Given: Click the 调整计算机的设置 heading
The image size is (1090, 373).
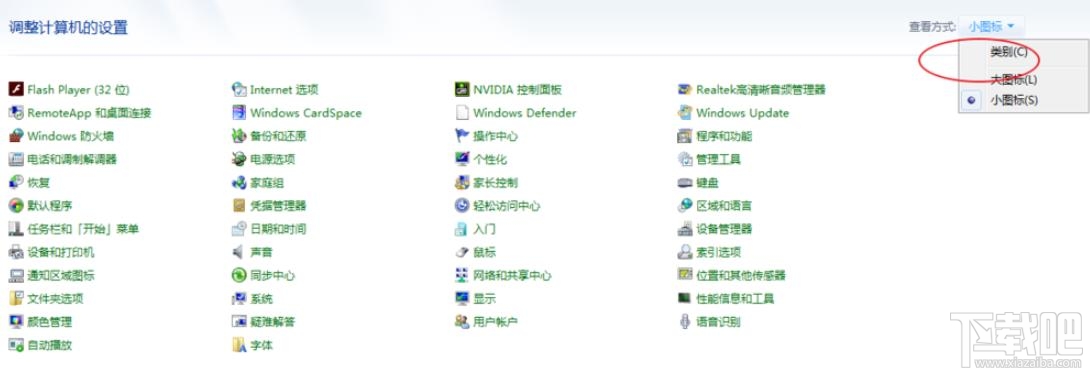Looking at the screenshot, I should (68, 28).
